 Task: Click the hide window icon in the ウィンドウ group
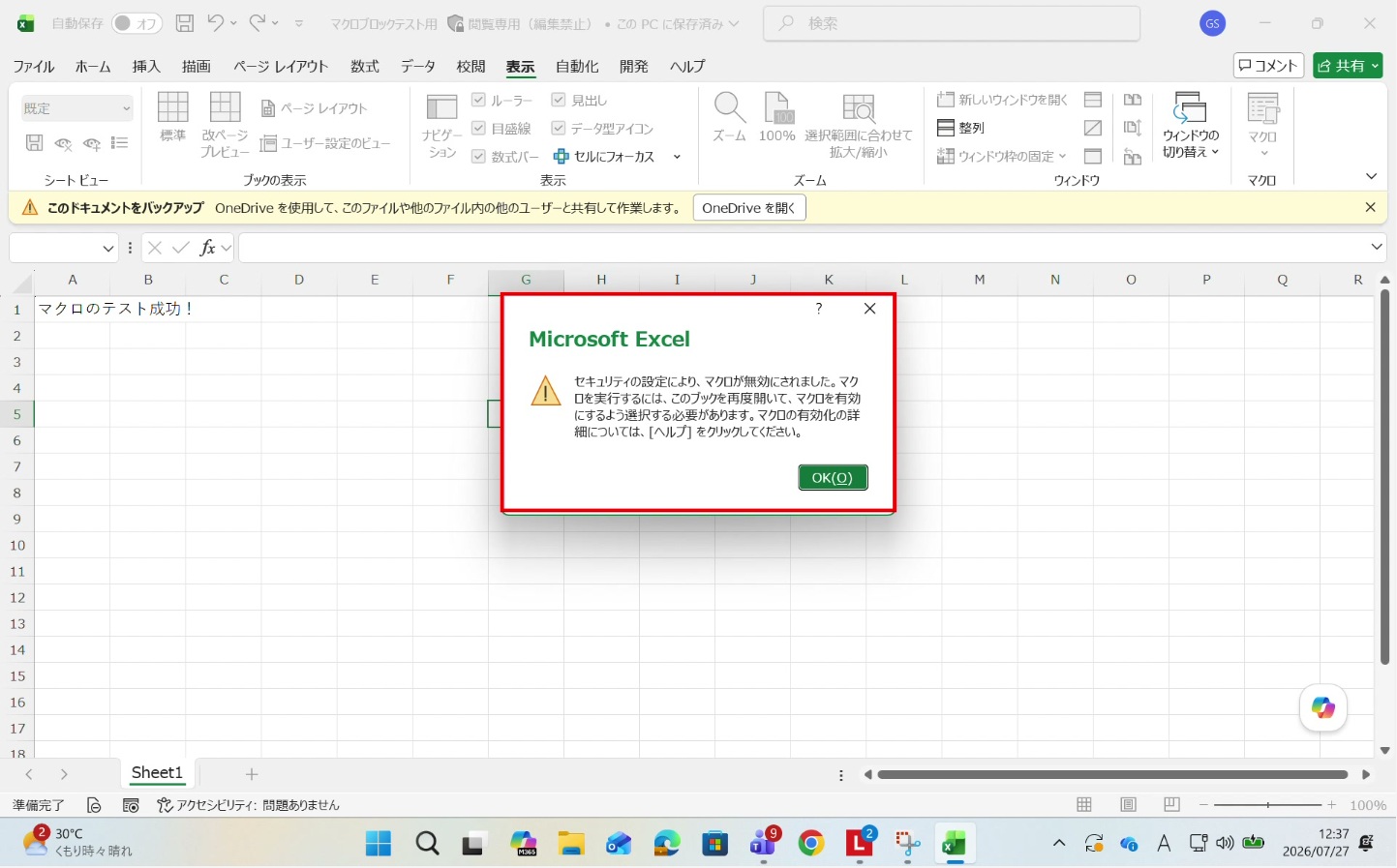click(x=1093, y=128)
